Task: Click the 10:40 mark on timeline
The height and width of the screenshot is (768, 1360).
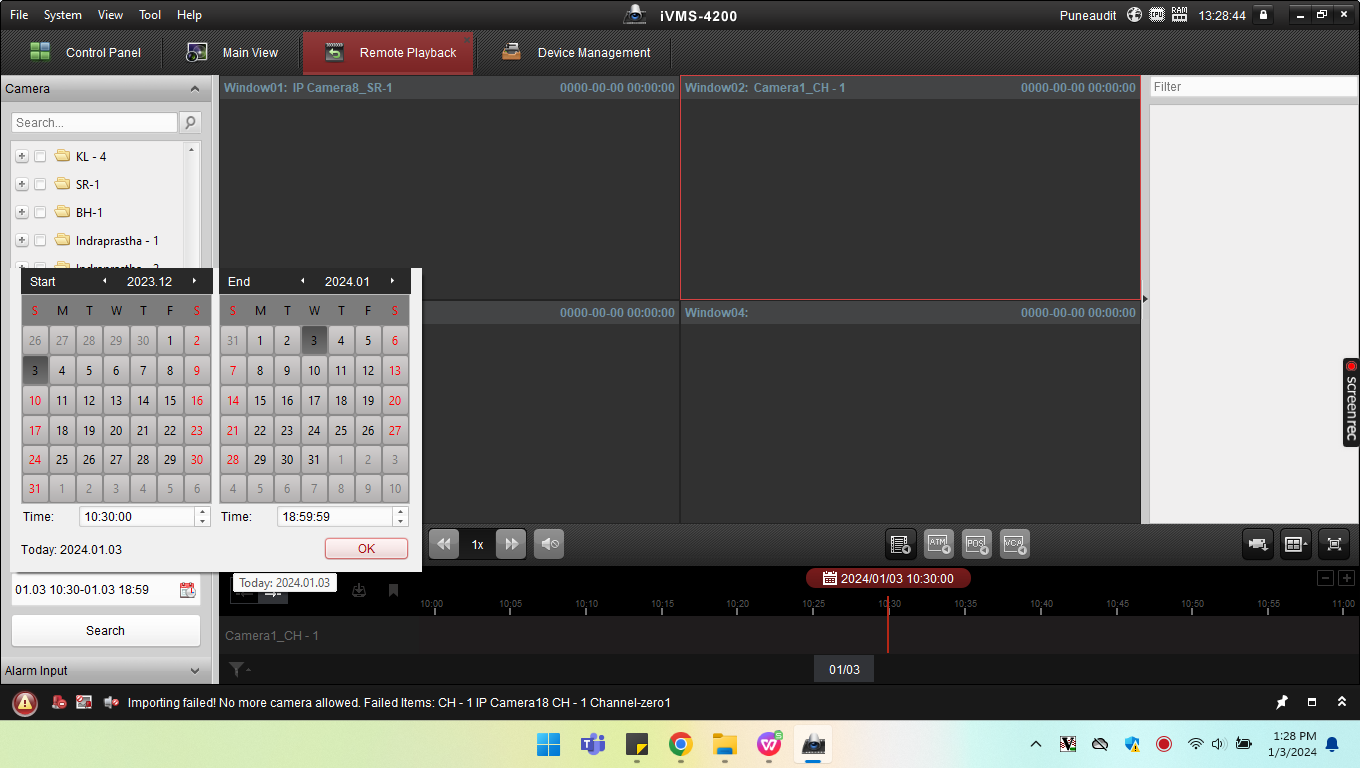Action: point(1041,604)
